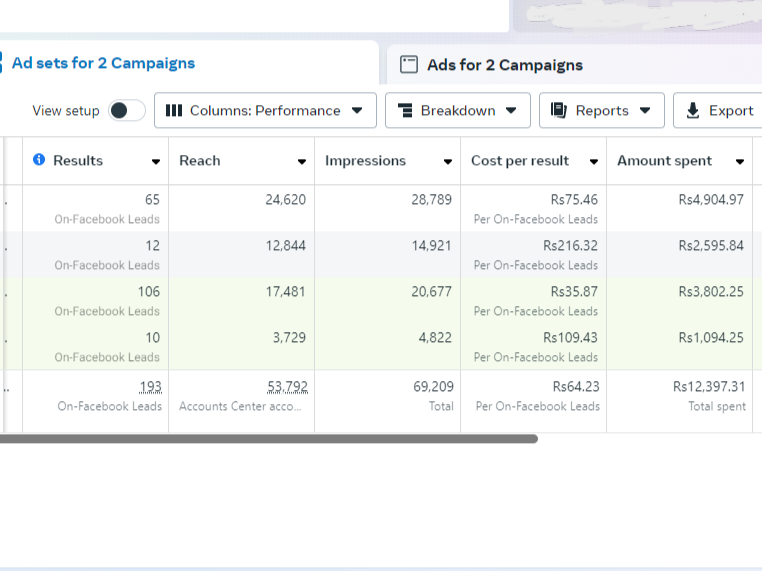Click the Amount spent column header

[x=665, y=161]
